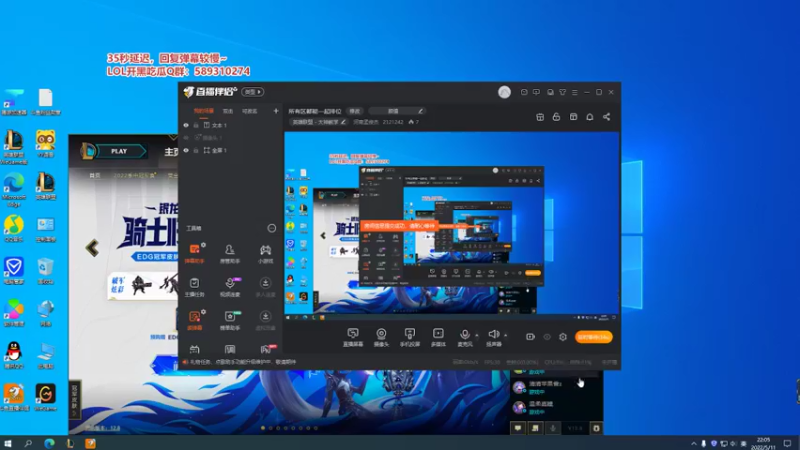
Task: Click the record video icon beside the gear
Action: coord(530,337)
